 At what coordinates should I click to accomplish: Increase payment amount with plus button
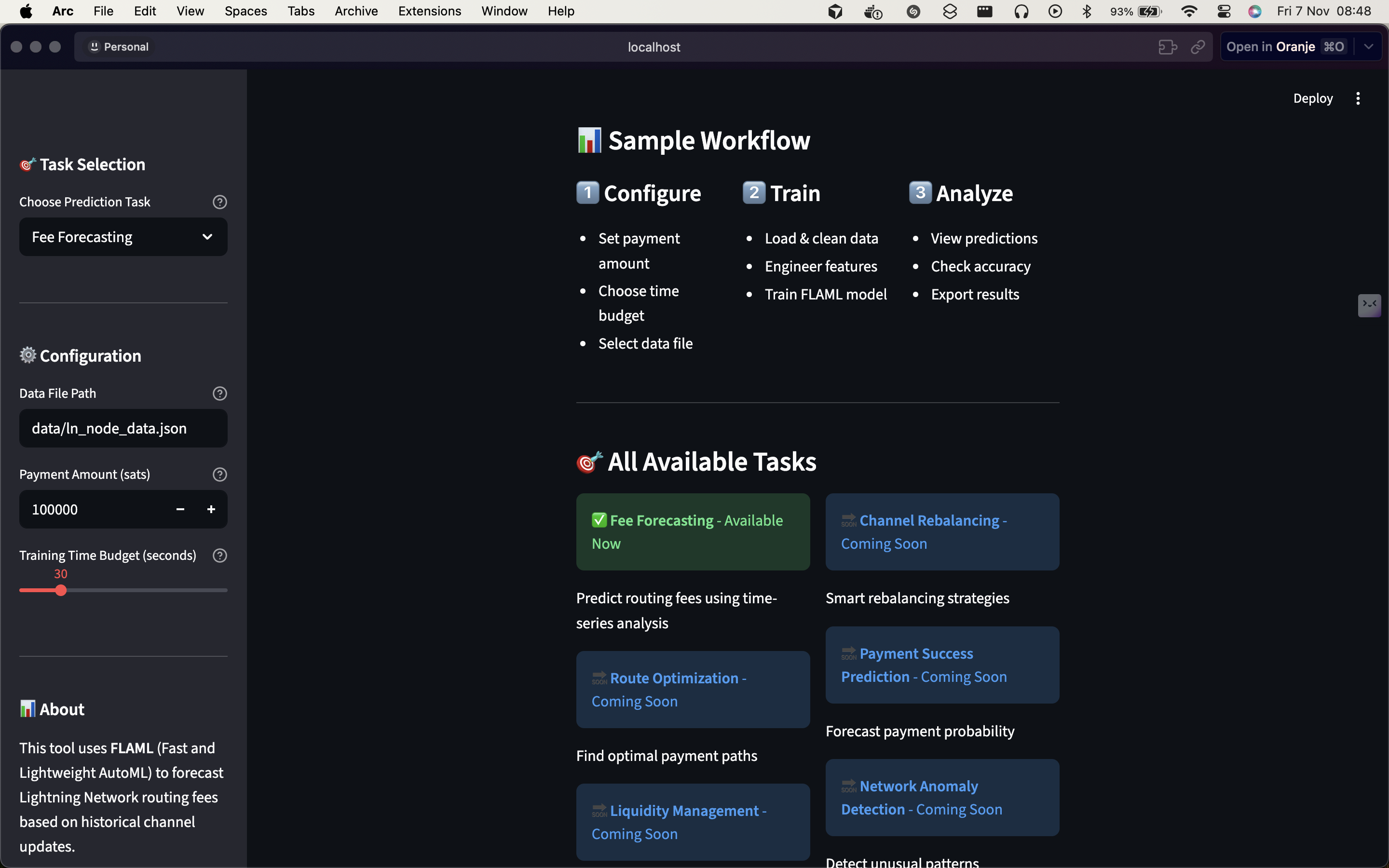coord(211,509)
